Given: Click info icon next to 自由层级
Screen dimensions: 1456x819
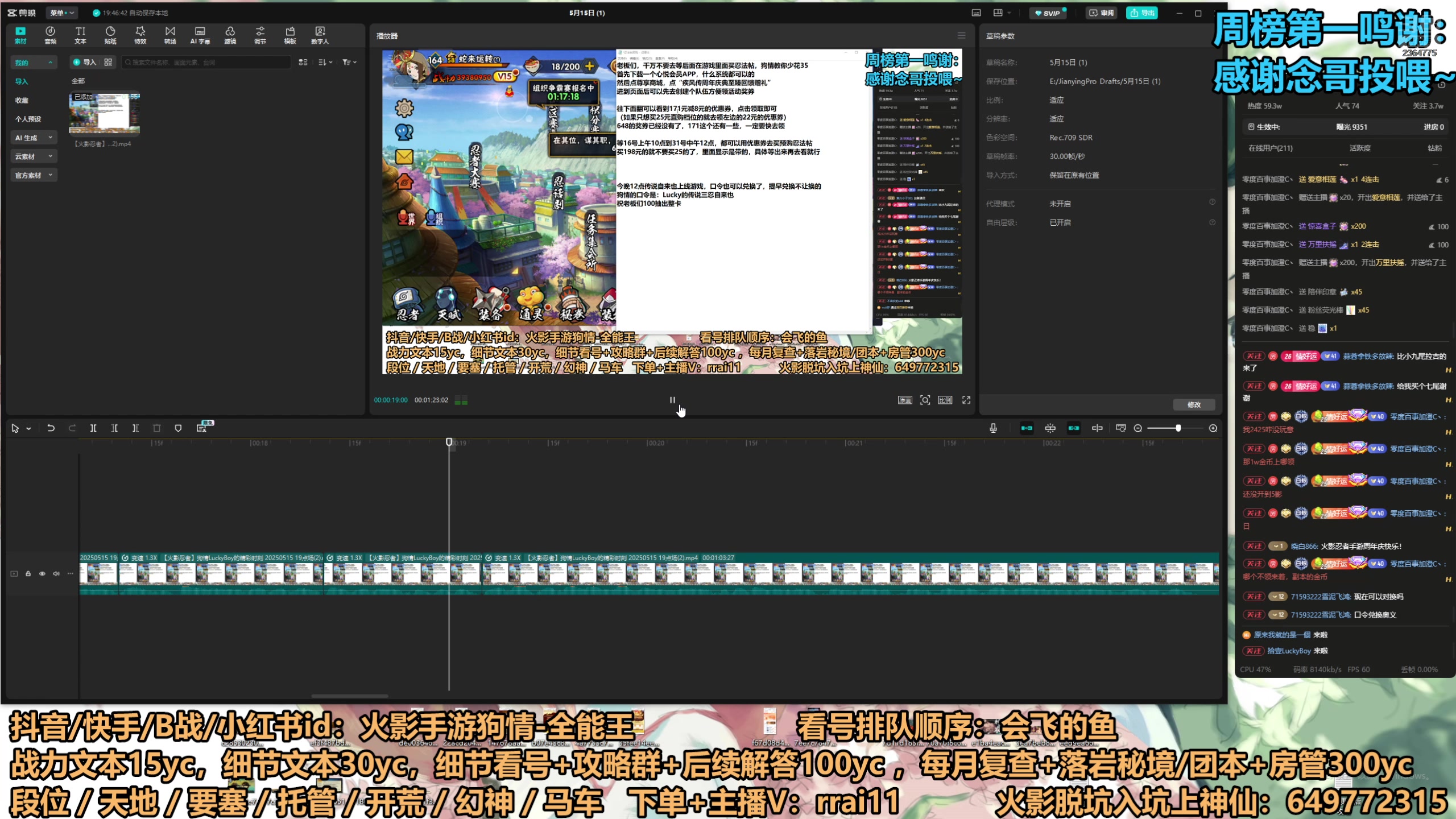Looking at the screenshot, I should [1212, 222].
